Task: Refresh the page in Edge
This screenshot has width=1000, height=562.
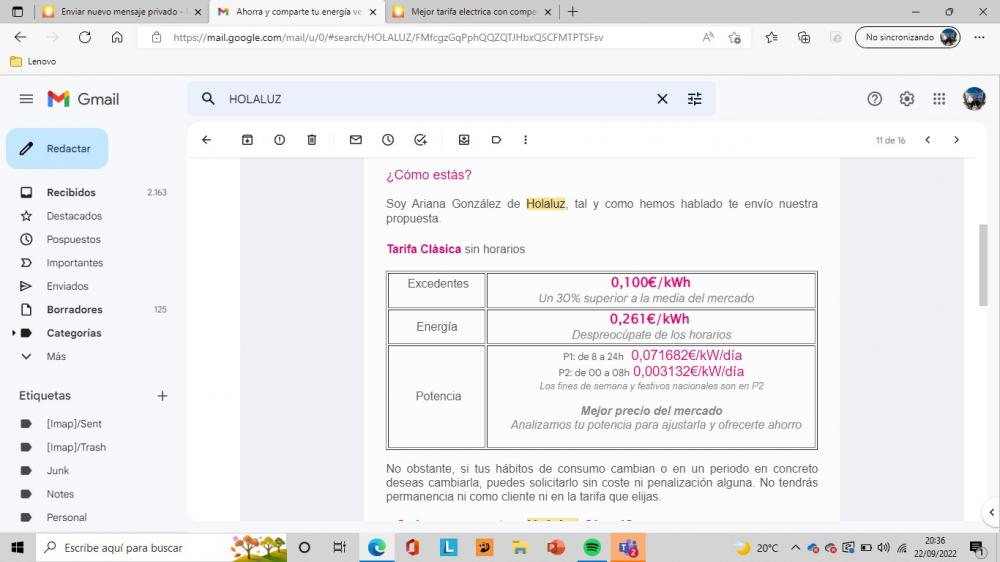Action: coord(85,37)
